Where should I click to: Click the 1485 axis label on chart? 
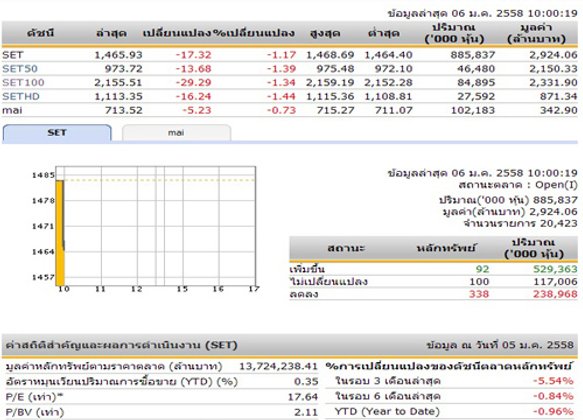click(x=43, y=175)
